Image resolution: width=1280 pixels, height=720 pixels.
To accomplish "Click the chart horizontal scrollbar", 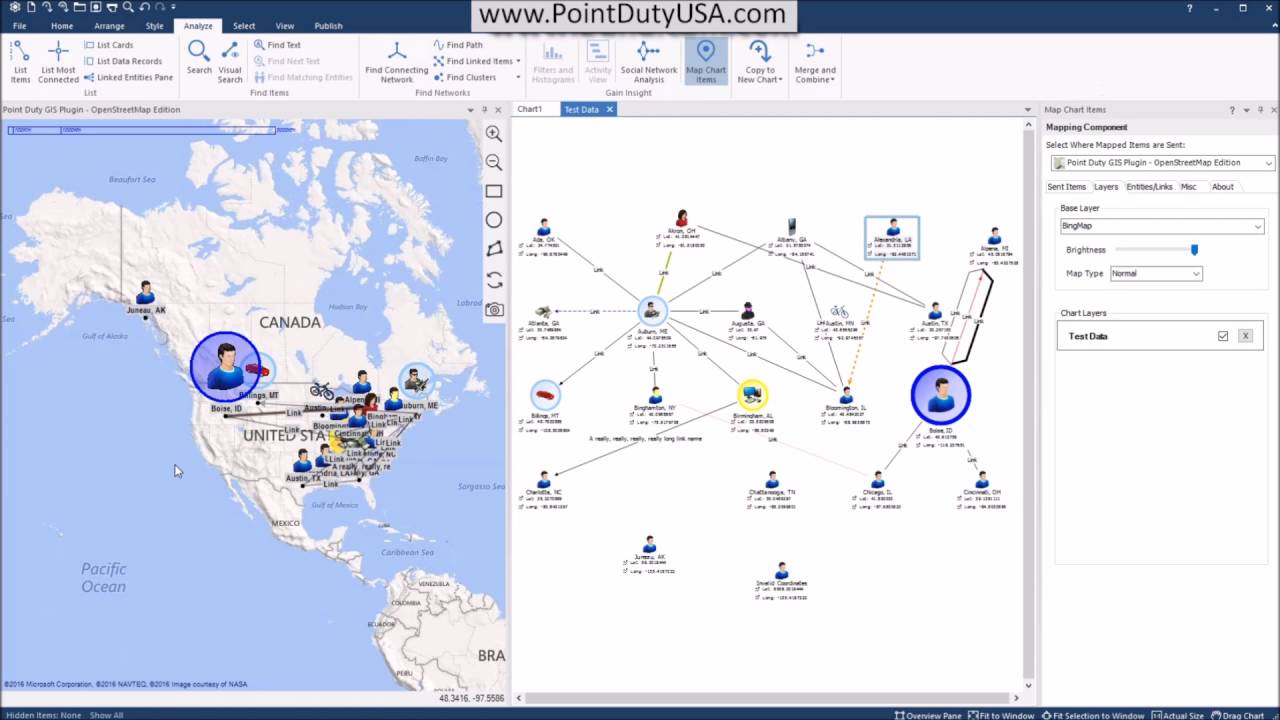I will (x=768, y=698).
